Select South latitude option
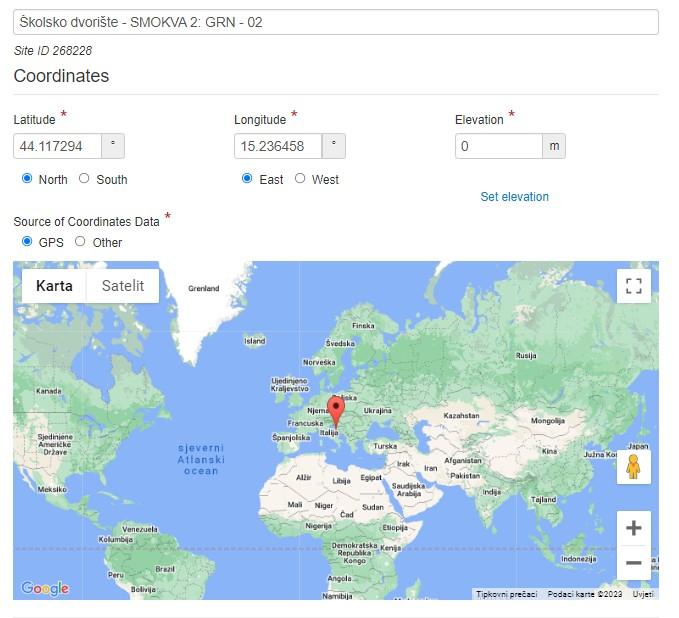This screenshot has width=679, height=618. click(84, 179)
